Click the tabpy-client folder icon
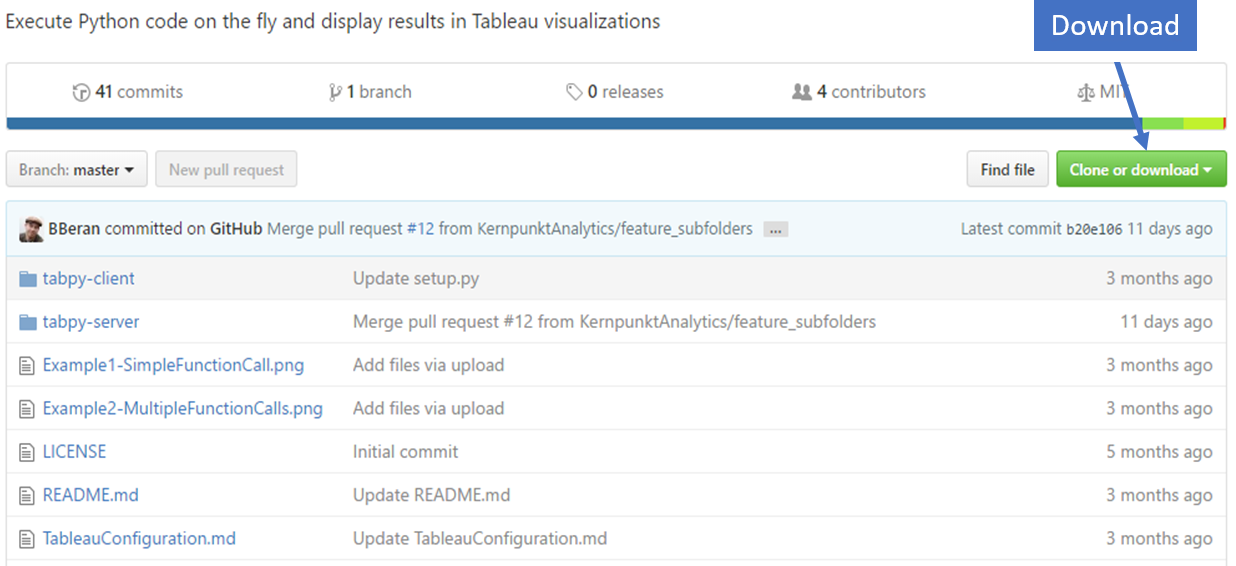This screenshot has width=1236, height=566. pos(28,279)
